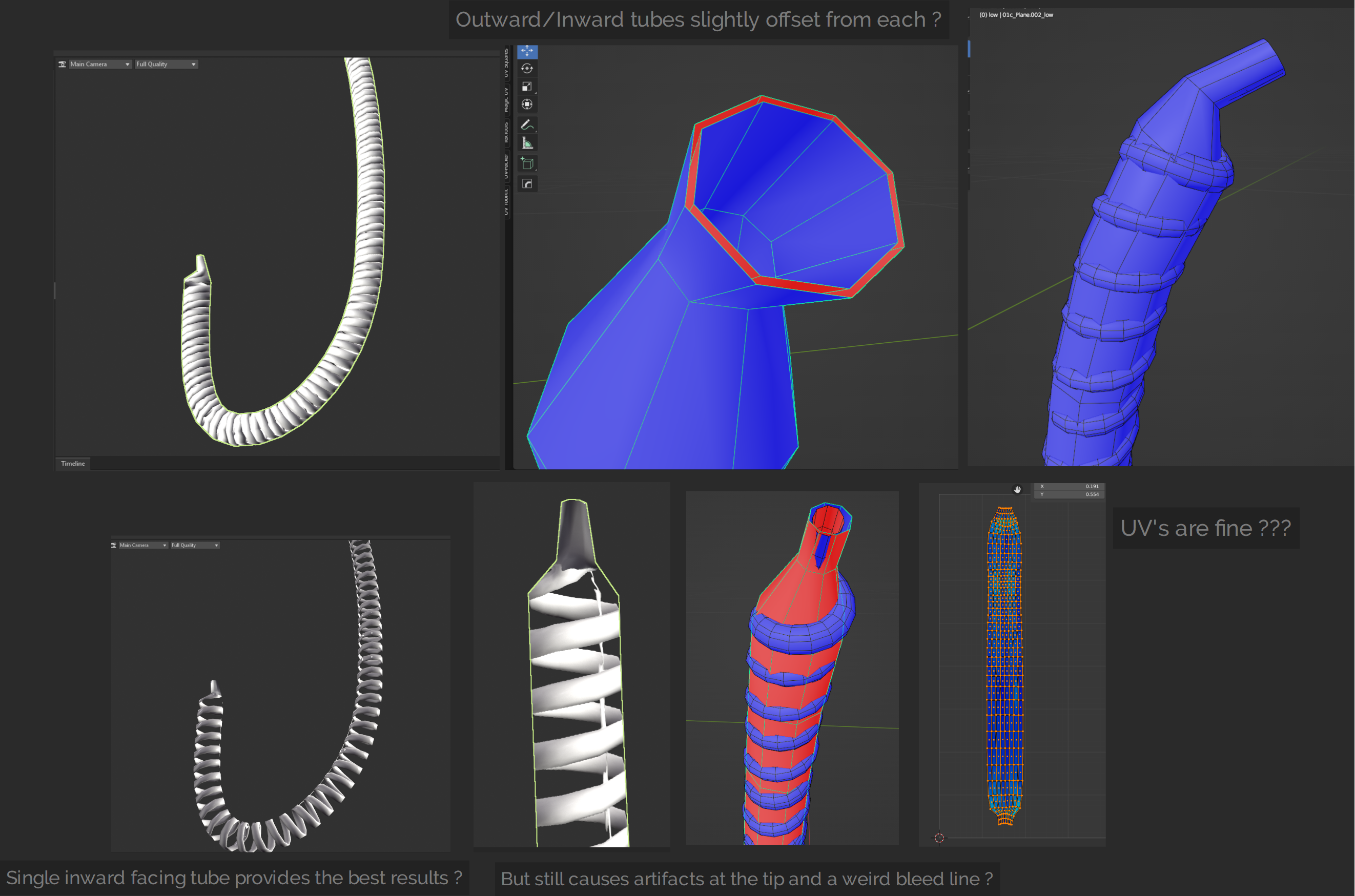
Task: Select the Bevel tool under Add Cube
Action: point(527,183)
